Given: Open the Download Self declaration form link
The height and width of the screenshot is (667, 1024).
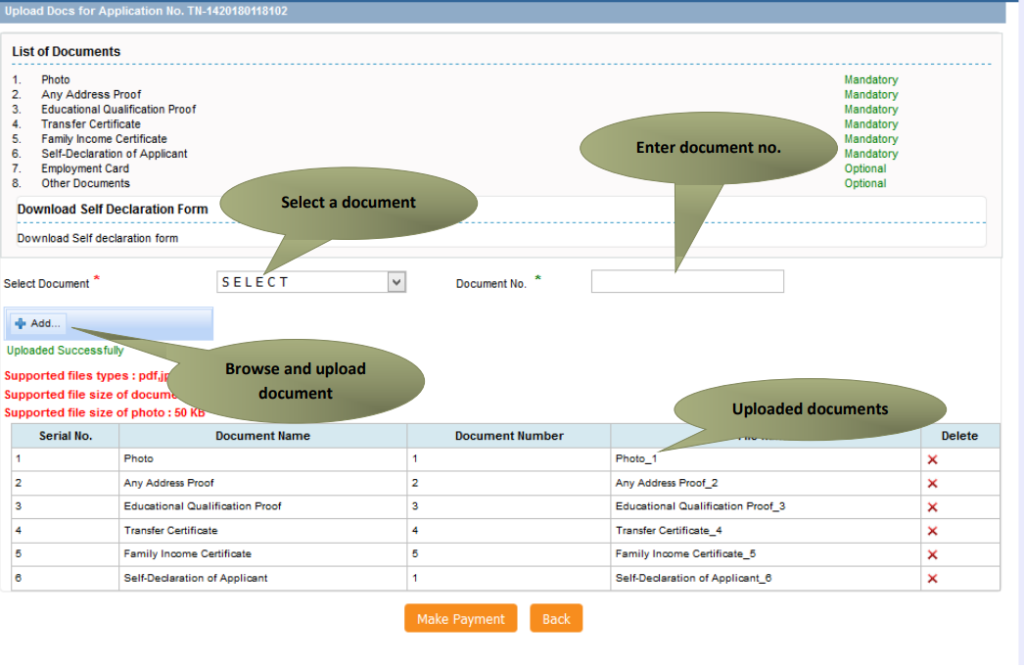Looking at the screenshot, I should point(97,239).
